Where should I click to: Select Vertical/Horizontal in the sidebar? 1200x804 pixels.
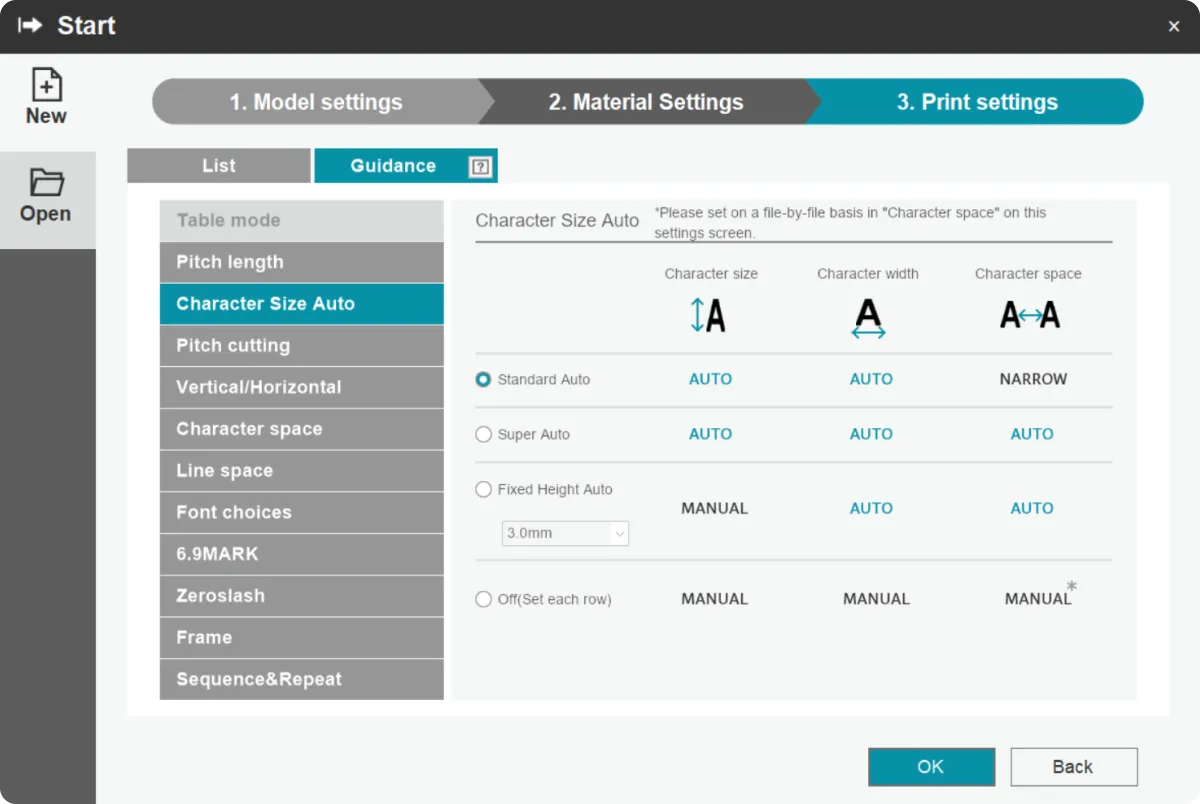tap(301, 387)
